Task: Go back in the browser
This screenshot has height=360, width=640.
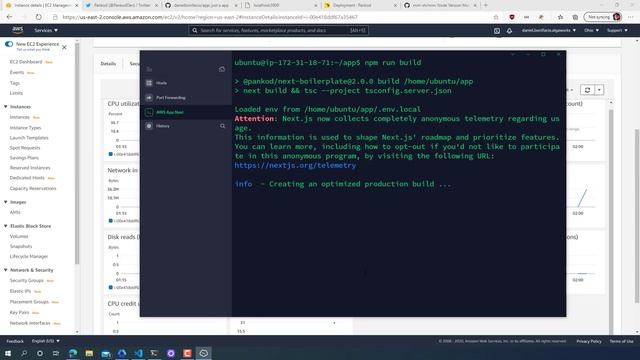Action: coord(9,17)
